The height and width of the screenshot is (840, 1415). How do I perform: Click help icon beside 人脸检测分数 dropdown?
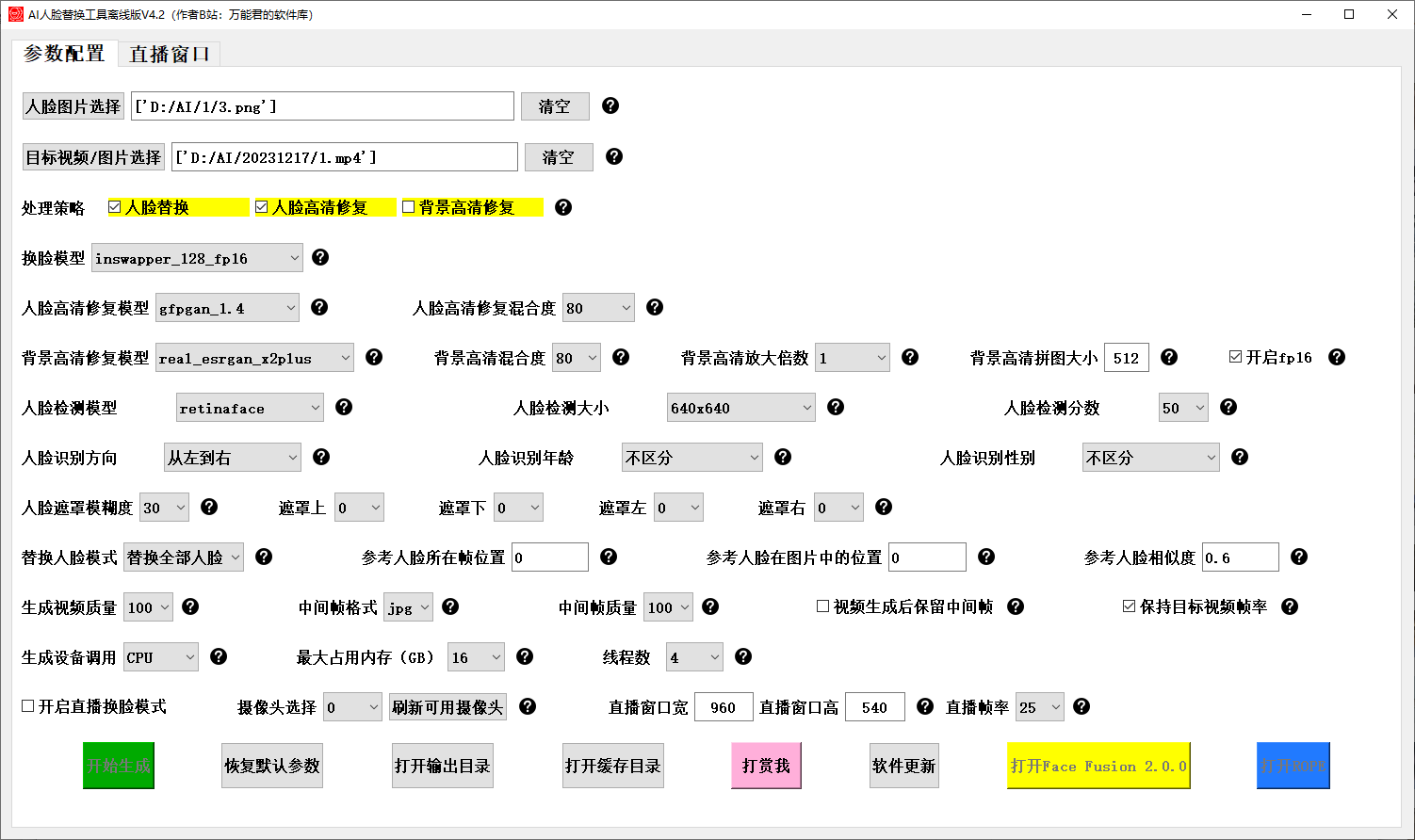(1228, 407)
